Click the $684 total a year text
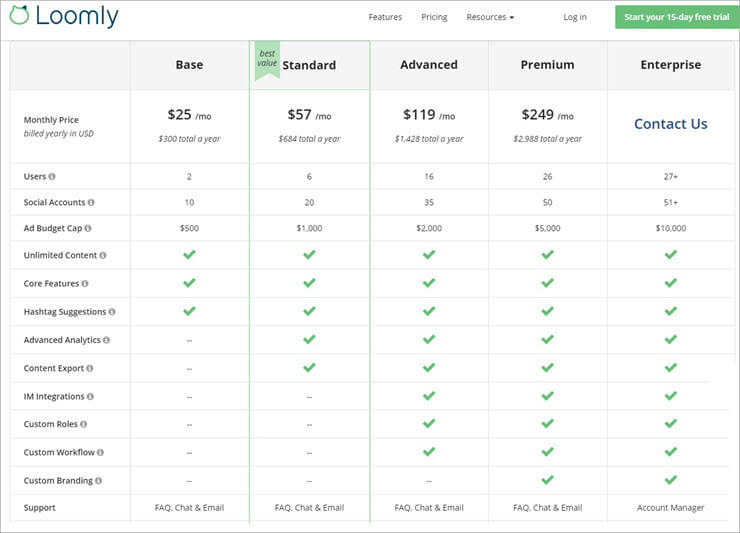The image size is (740, 533). pyautogui.click(x=309, y=139)
